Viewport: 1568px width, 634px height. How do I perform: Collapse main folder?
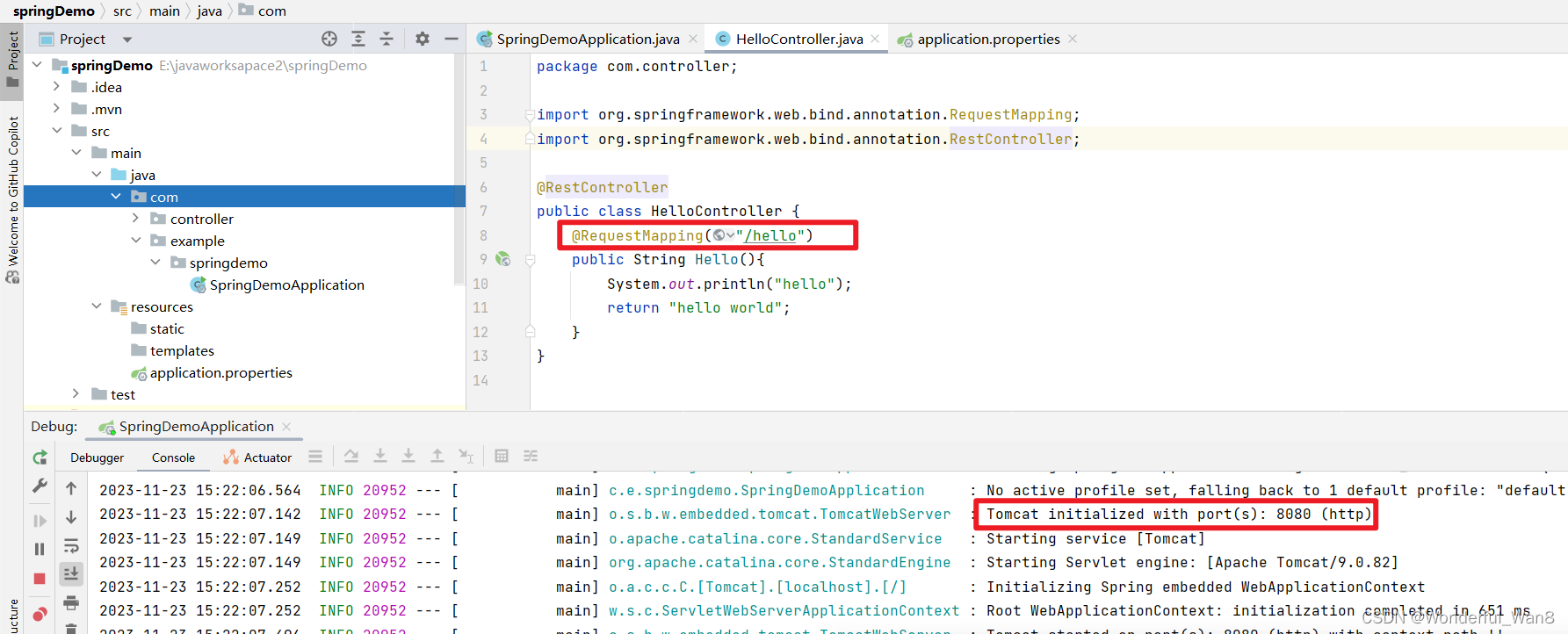pyautogui.click(x=76, y=153)
